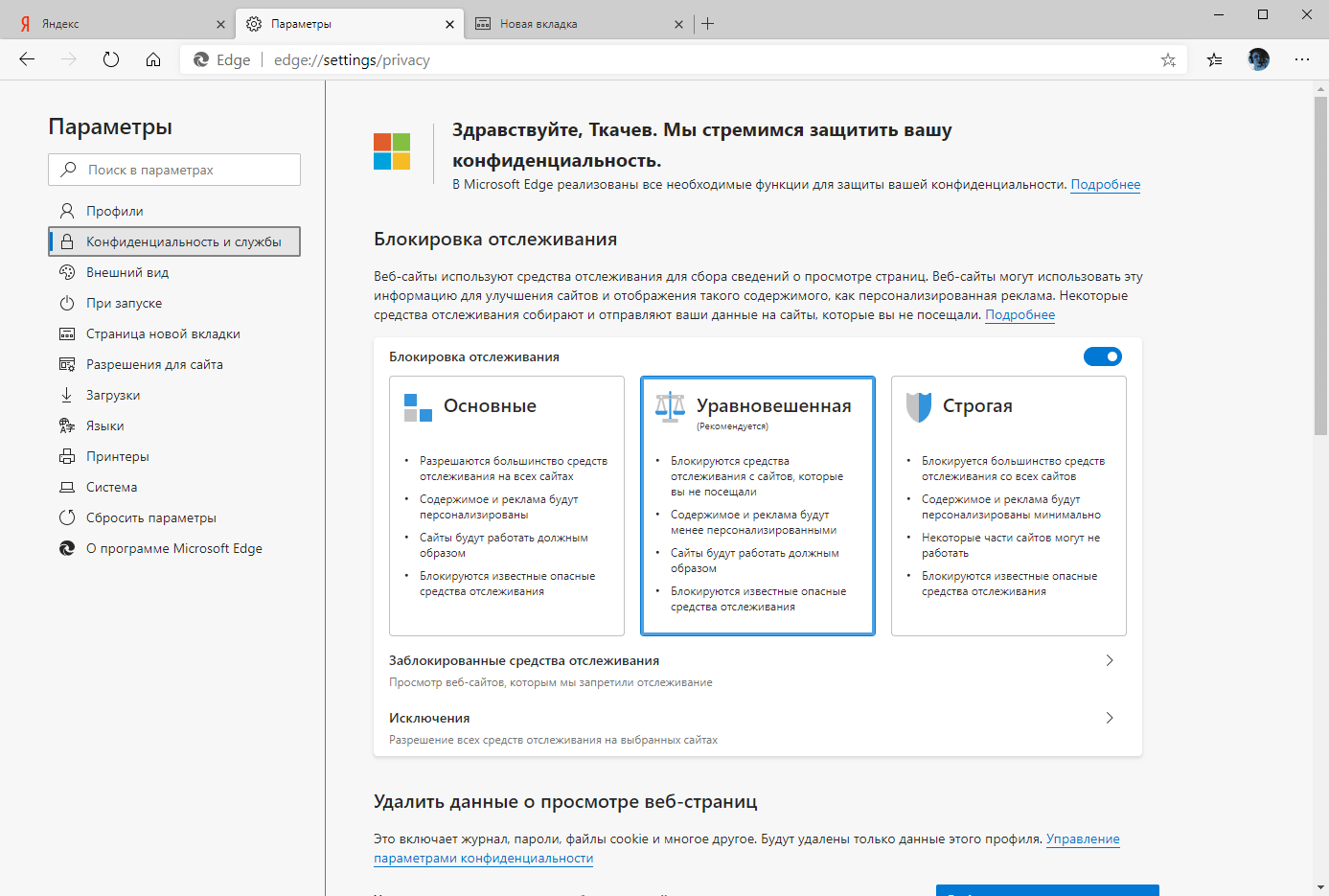Switch to the Новая вкладка tab
Image resolution: width=1329 pixels, height=896 pixels.
[x=578, y=24]
